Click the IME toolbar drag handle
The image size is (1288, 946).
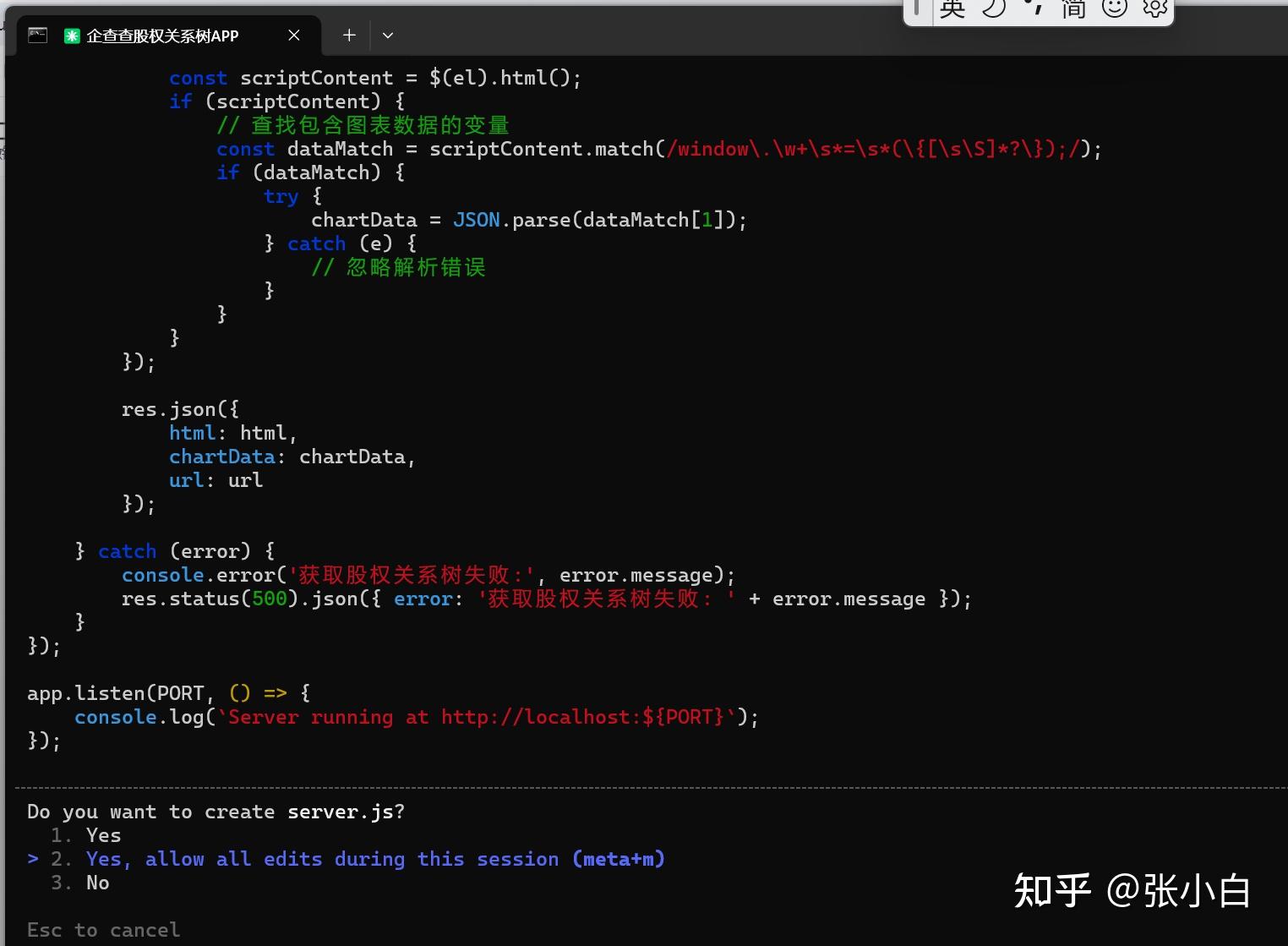pyautogui.click(x=917, y=8)
